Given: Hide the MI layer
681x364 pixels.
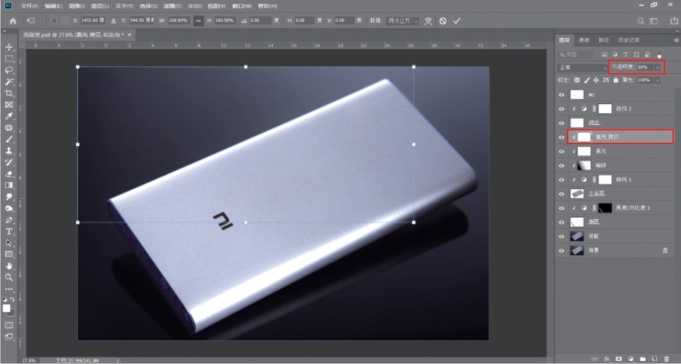Looking at the screenshot, I should (x=562, y=95).
